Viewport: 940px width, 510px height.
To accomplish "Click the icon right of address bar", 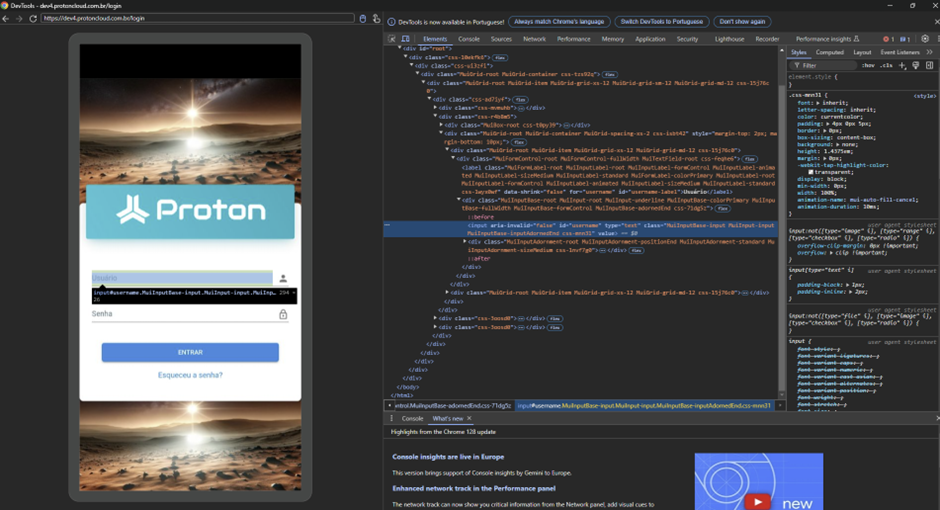I will coord(363,19).
